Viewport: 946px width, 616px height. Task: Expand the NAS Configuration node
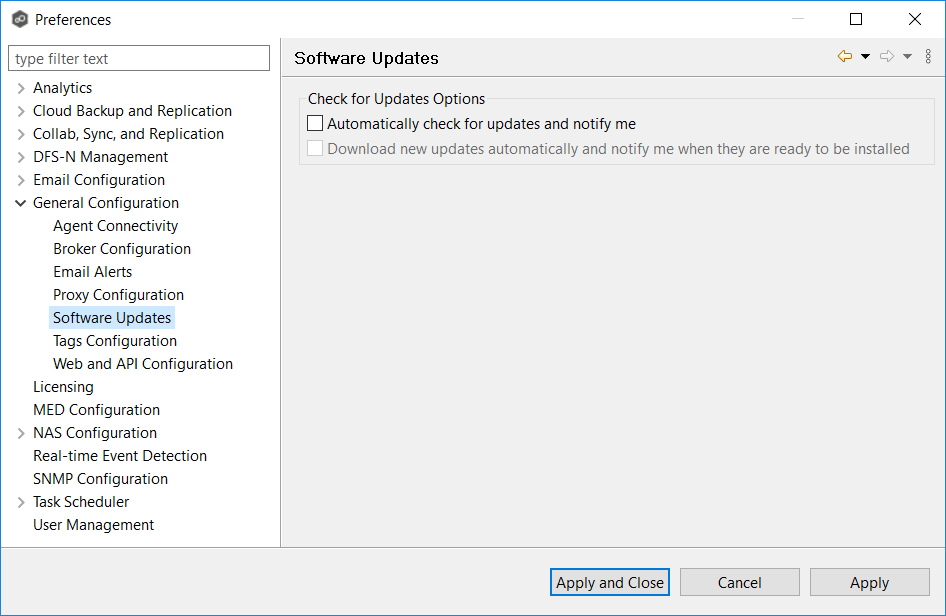click(21, 433)
